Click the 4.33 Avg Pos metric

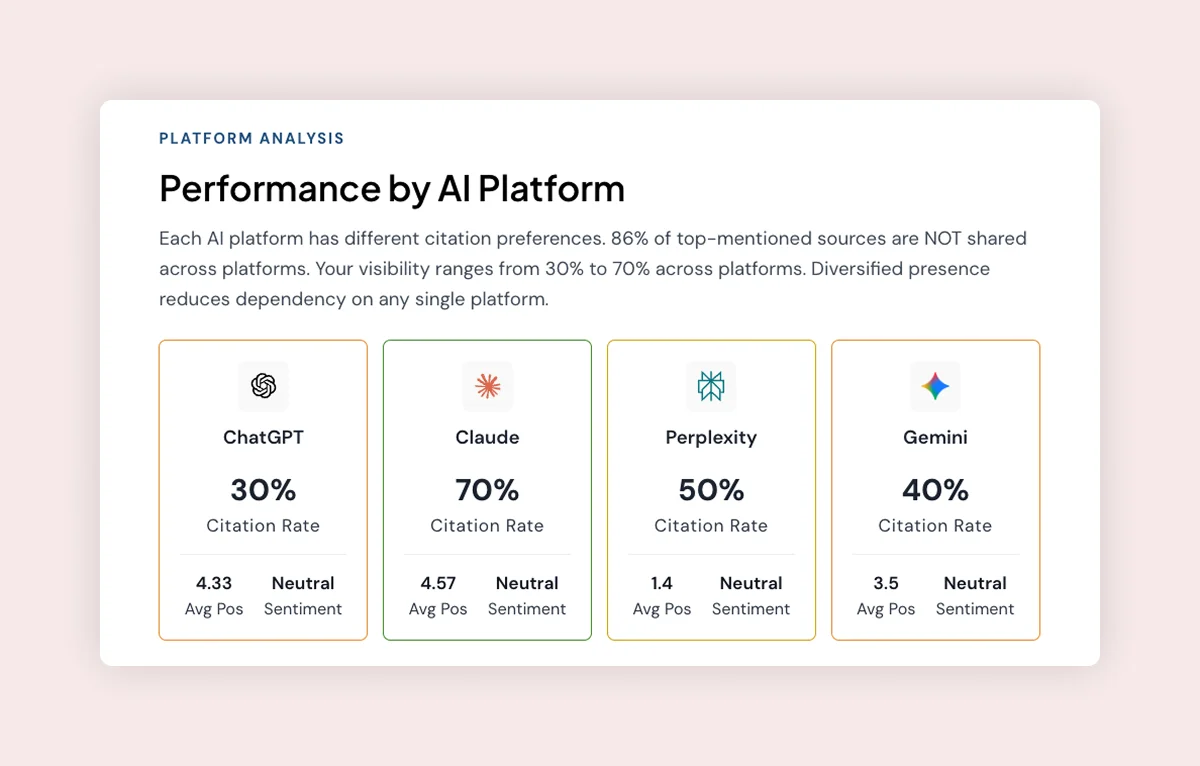[x=214, y=583]
